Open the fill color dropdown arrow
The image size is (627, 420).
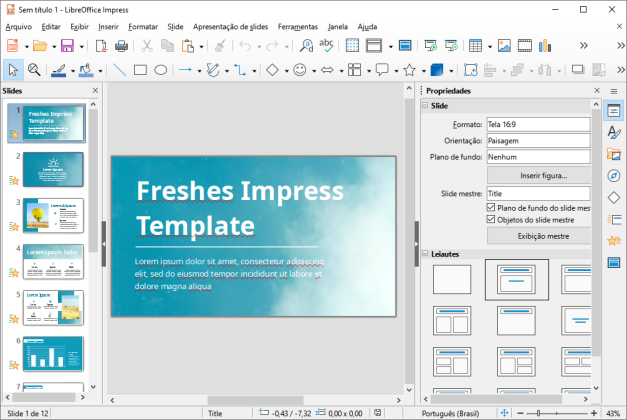(x=100, y=71)
